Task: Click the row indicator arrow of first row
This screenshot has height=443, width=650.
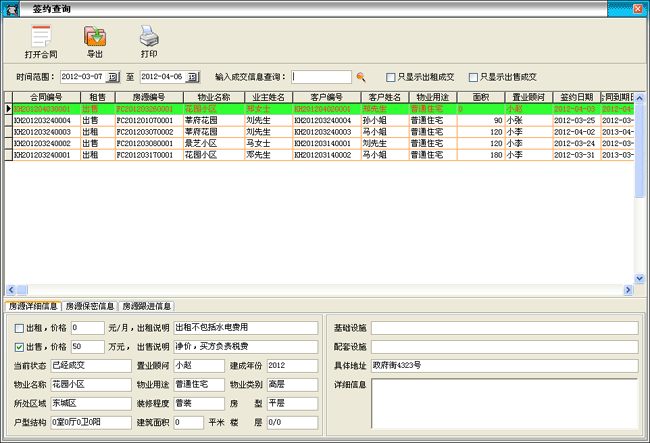Action: pos(8,108)
